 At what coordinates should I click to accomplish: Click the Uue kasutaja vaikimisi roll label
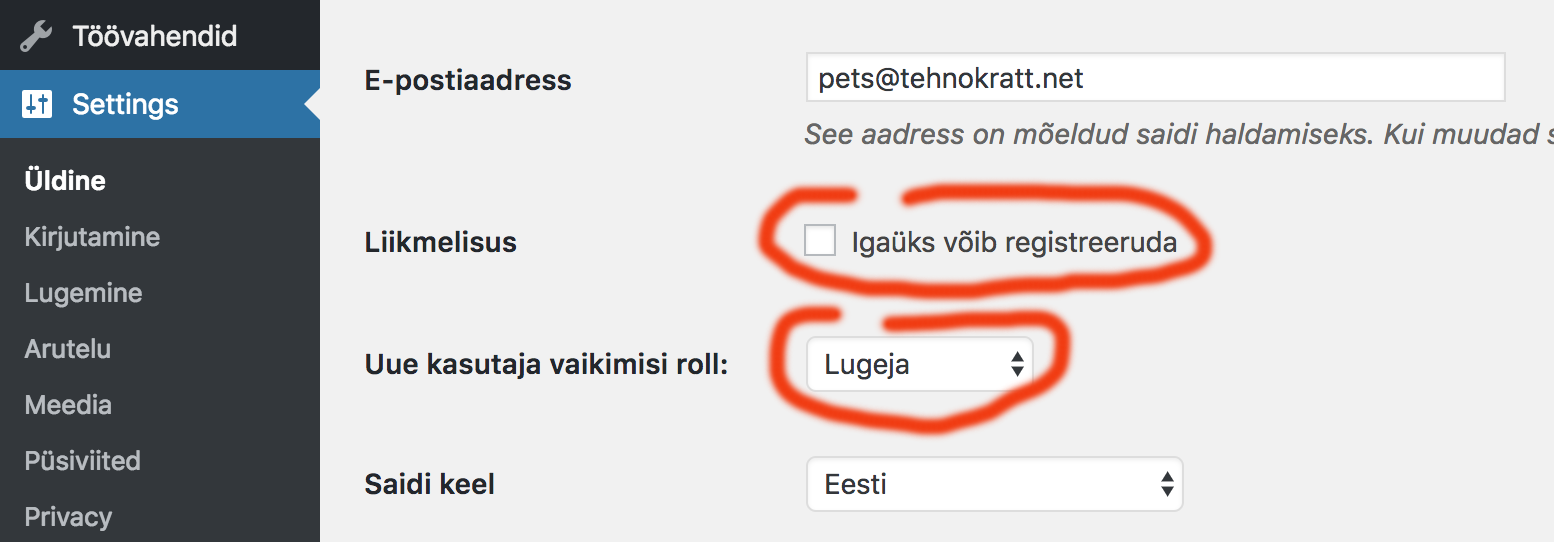(547, 364)
